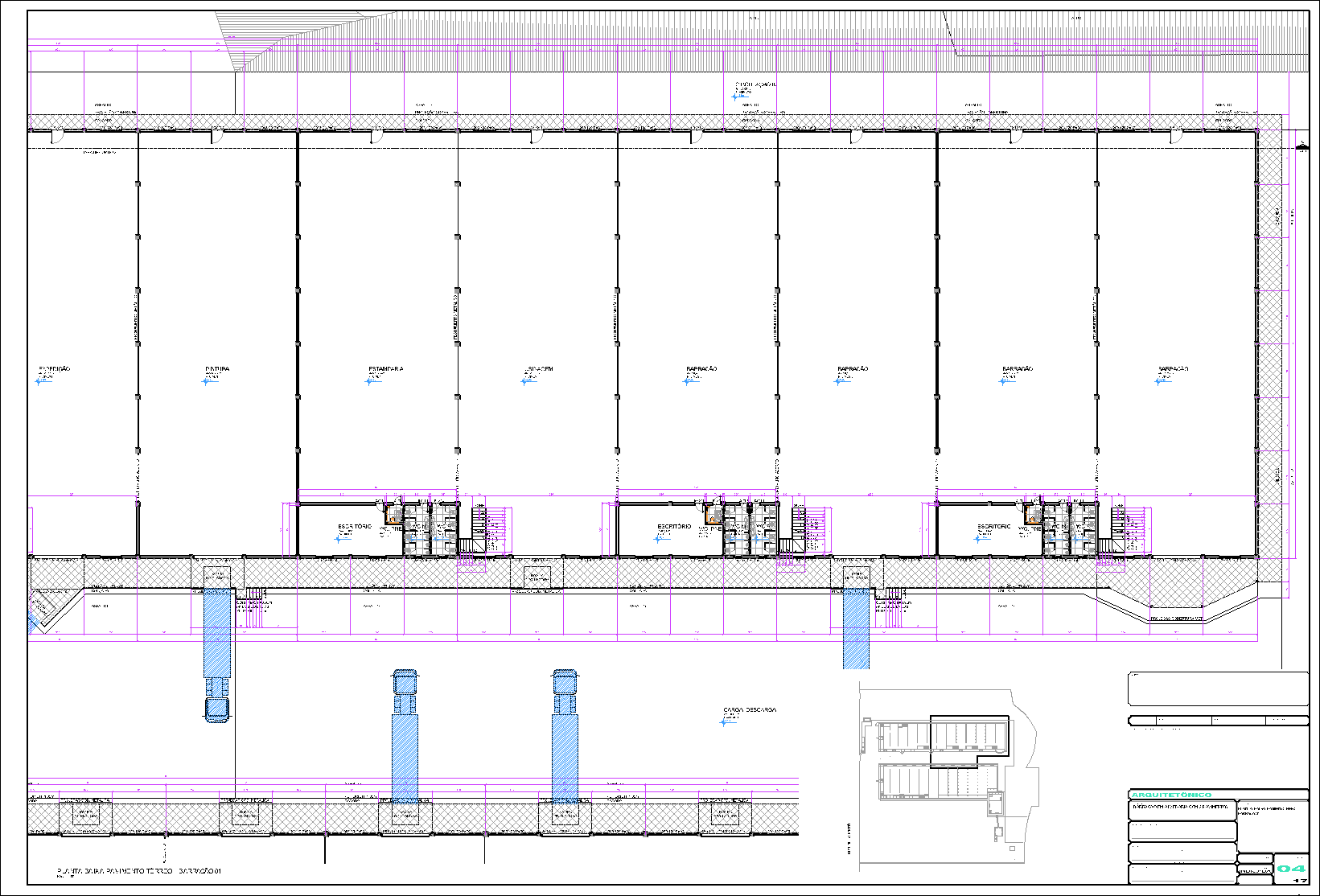
Task: Click the ESTAMPARIA room label
Action: (386, 369)
